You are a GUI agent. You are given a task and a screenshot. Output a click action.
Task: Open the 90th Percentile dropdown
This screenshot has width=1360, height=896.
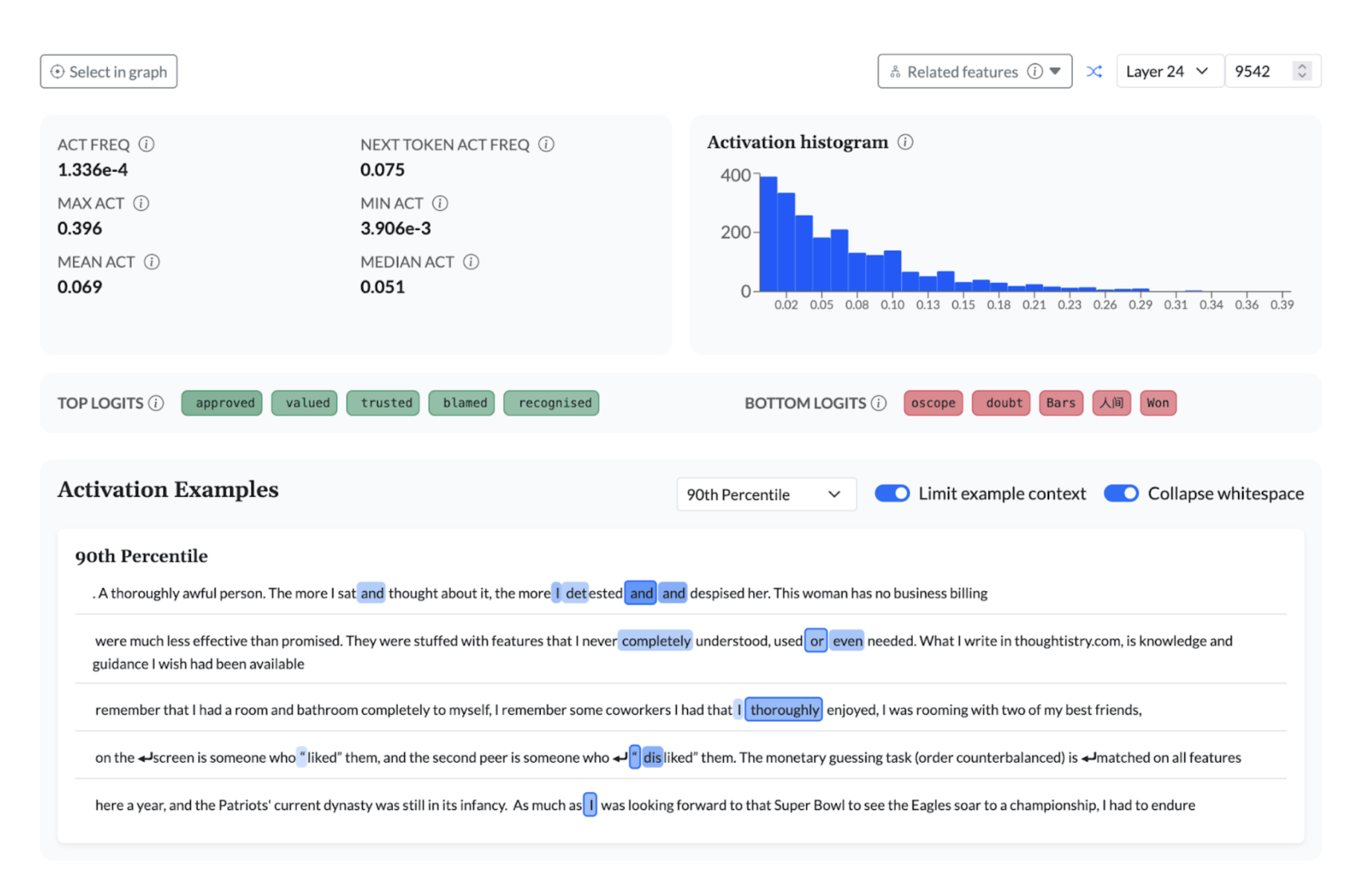(x=766, y=494)
